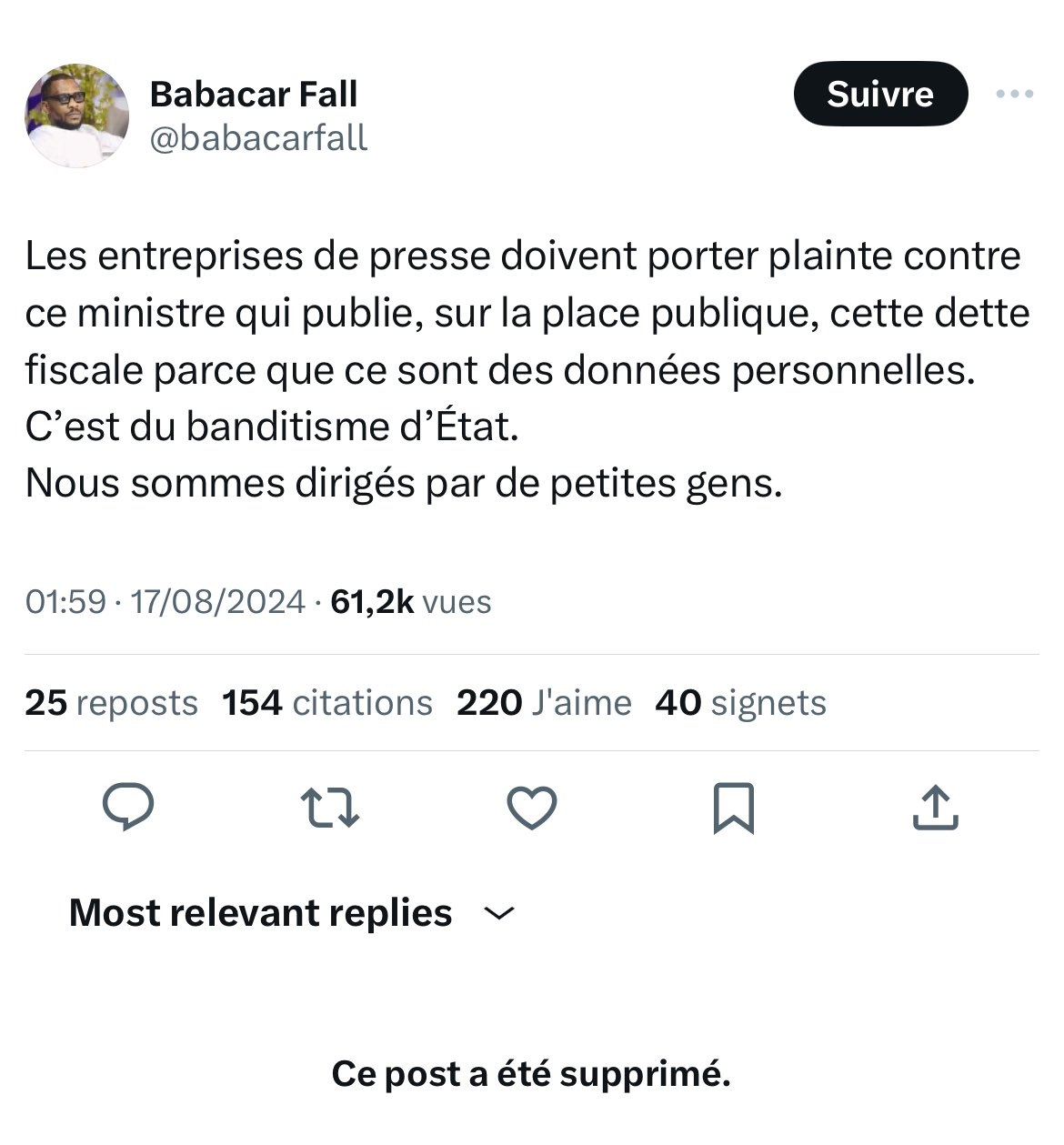
Task: Show the 220 J'aime likes list
Action: (x=544, y=703)
